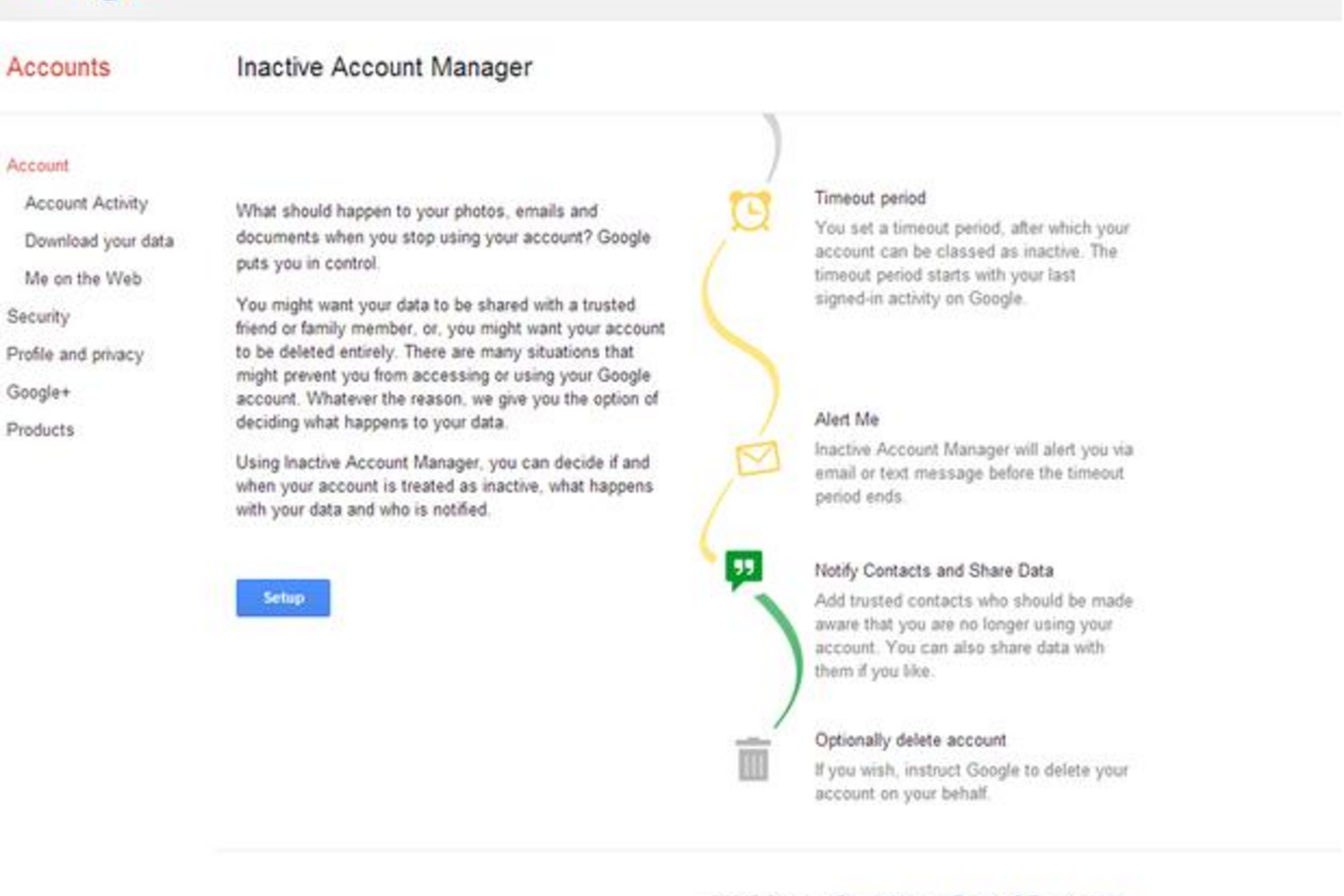
Task: Go to Download your data
Action: pos(99,241)
